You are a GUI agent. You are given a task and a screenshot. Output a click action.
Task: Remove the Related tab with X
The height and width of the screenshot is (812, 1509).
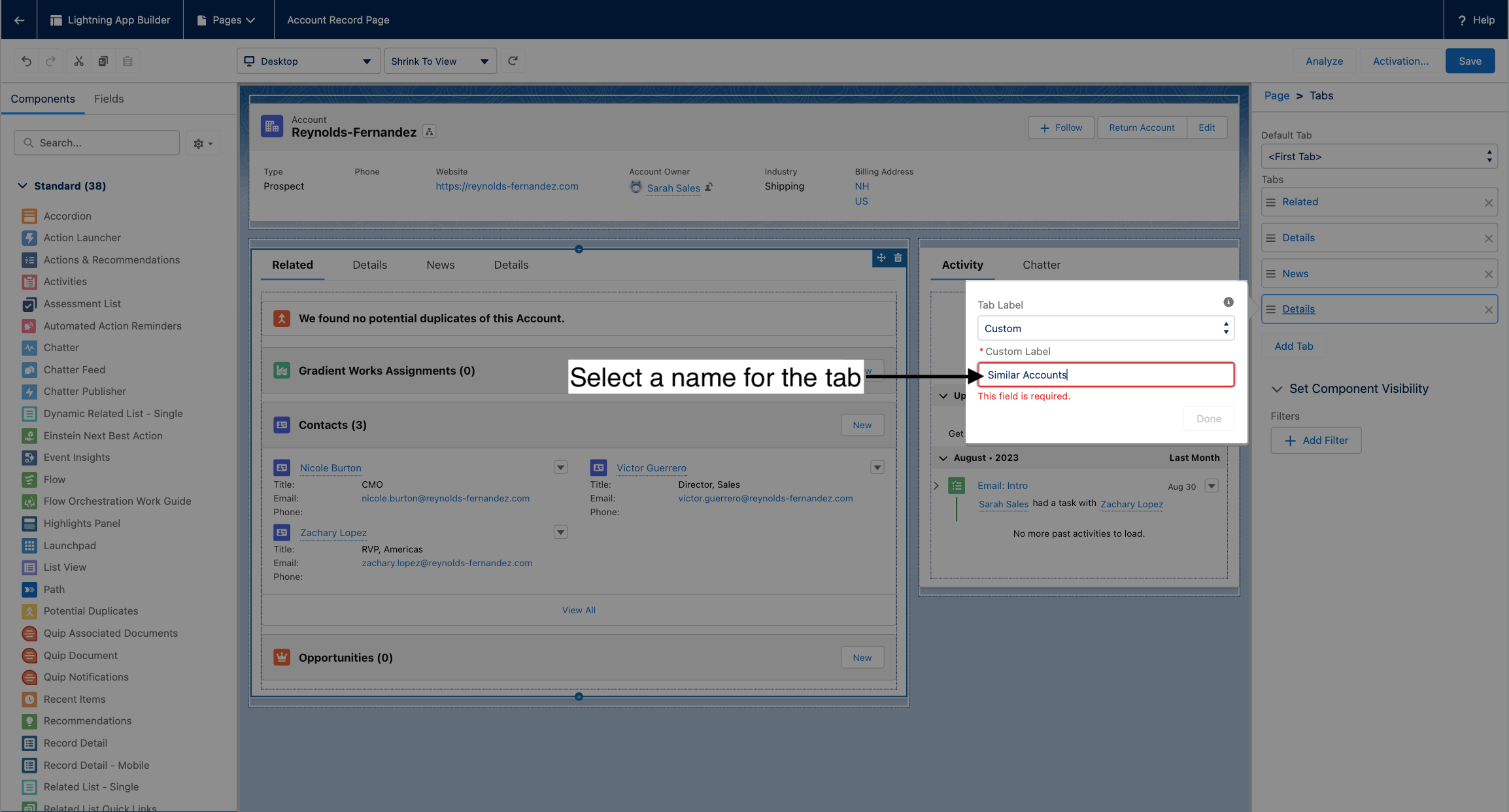pos(1488,203)
